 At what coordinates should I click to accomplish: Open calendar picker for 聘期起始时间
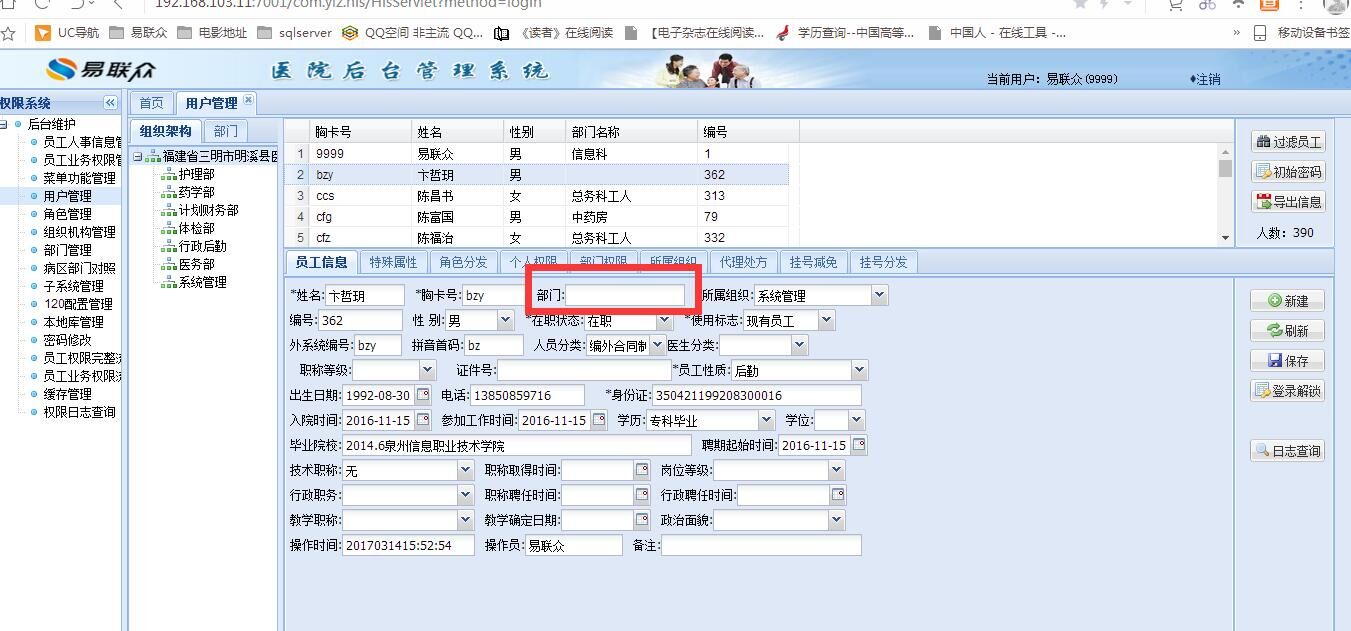[859, 445]
